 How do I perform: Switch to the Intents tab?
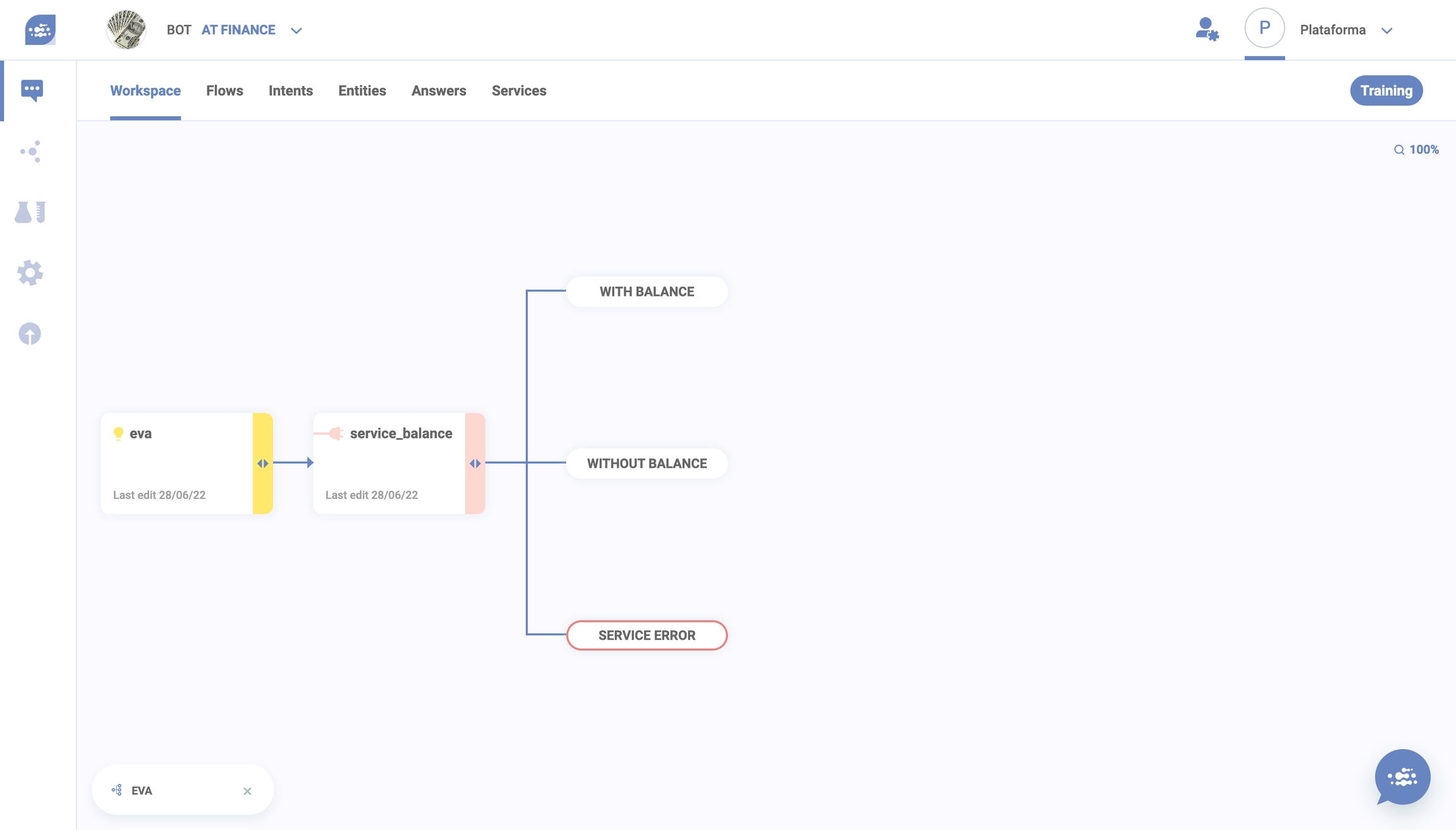pyautogui.click(x=291, y=91)
